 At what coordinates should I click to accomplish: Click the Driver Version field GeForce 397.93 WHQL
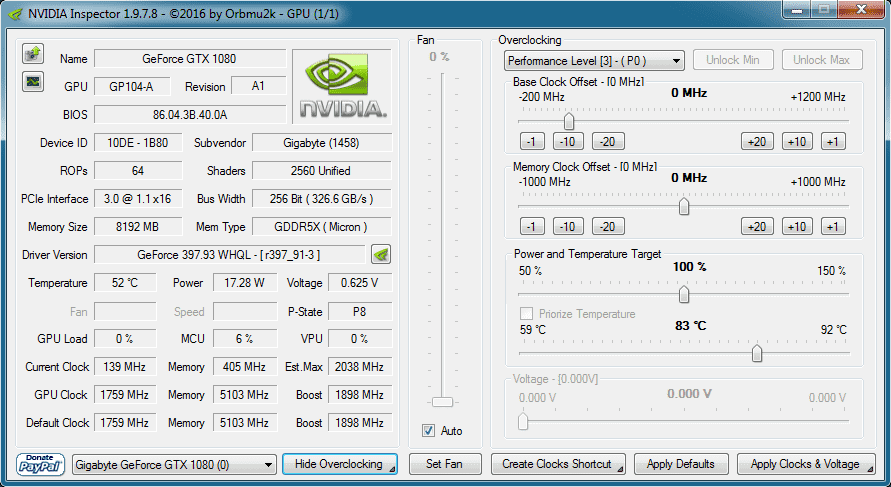[230, 255]
